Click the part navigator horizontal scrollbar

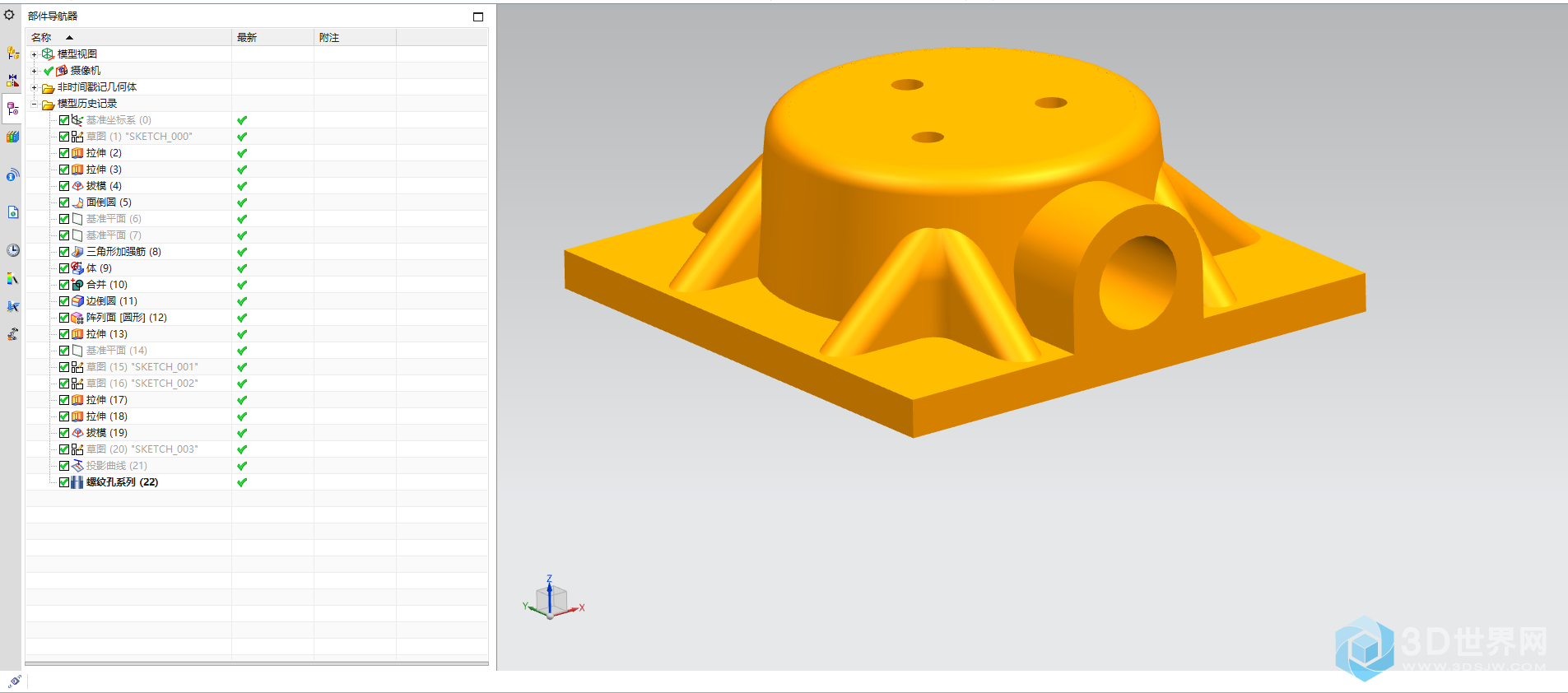[x=257, y=663]
